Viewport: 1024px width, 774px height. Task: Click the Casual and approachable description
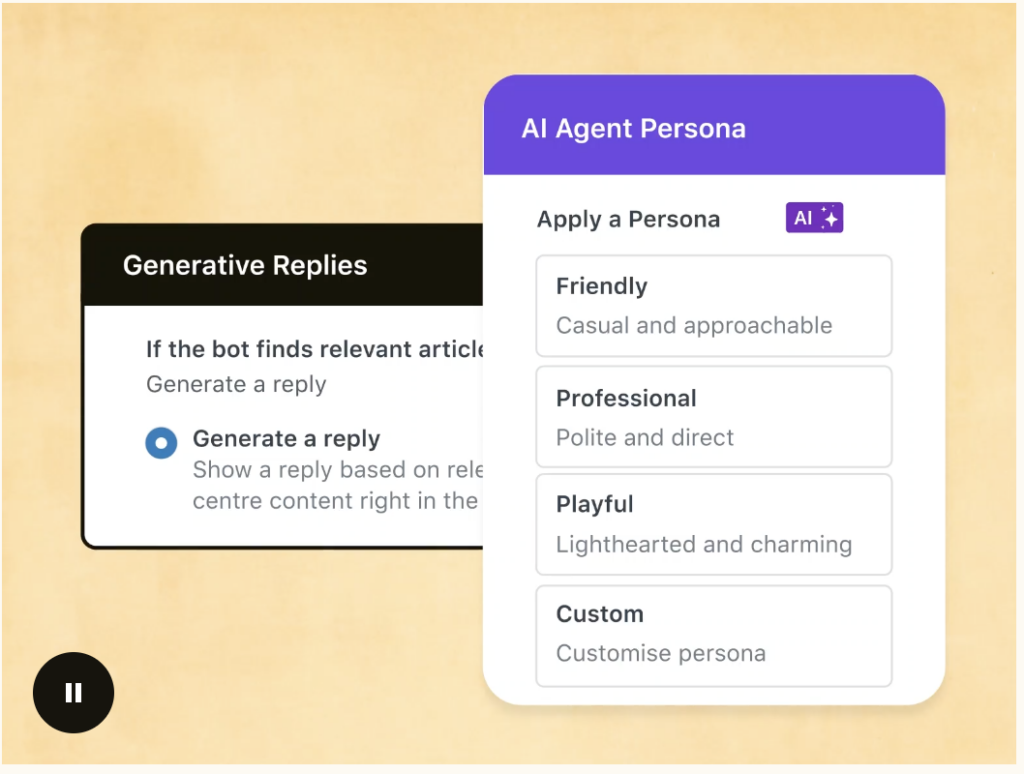(694, 325)
